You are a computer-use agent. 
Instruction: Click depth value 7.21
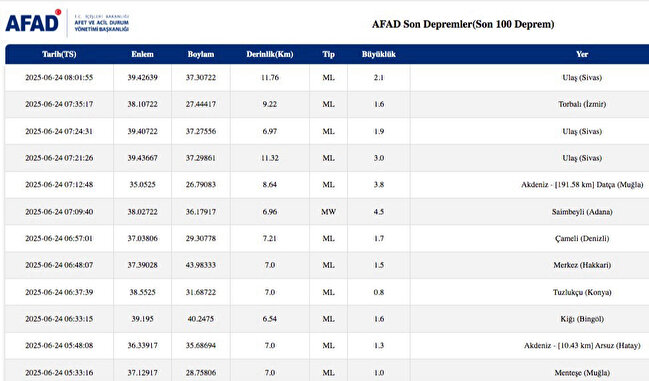[270, 238]
